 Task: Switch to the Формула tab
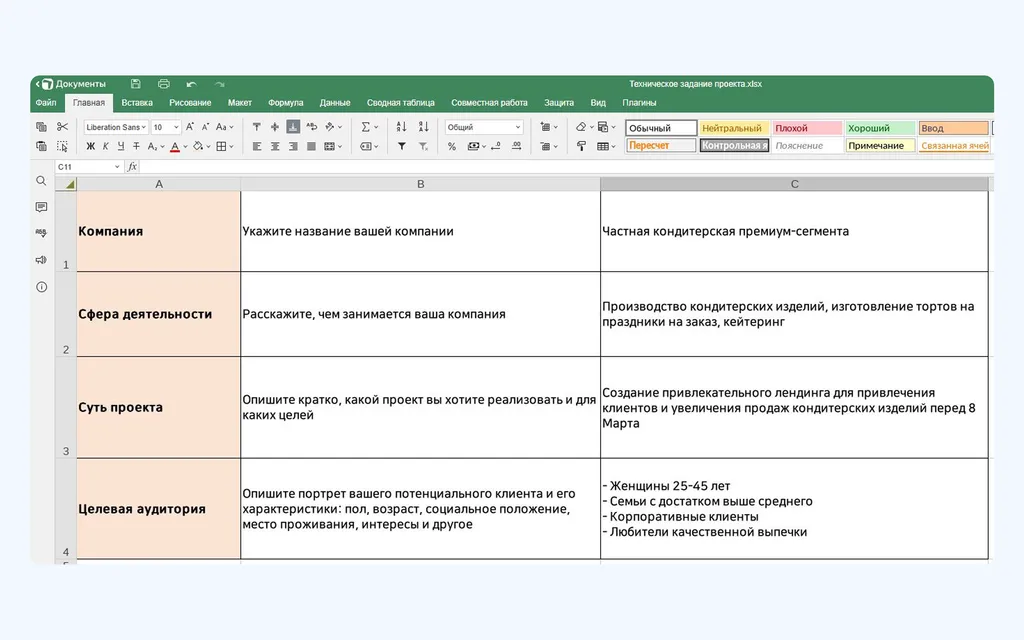285,103
